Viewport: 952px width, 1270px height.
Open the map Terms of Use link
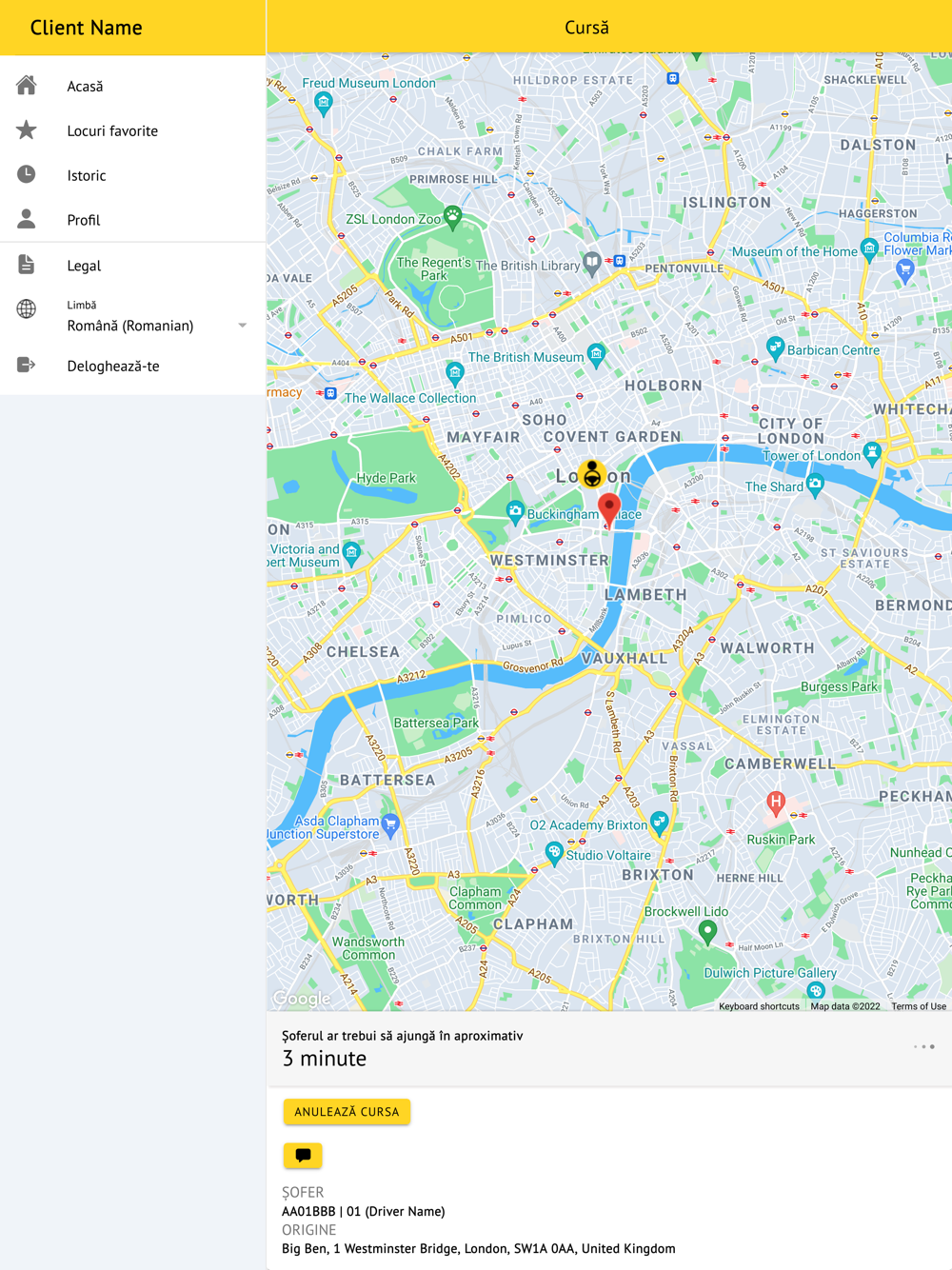click(919, 1006)
